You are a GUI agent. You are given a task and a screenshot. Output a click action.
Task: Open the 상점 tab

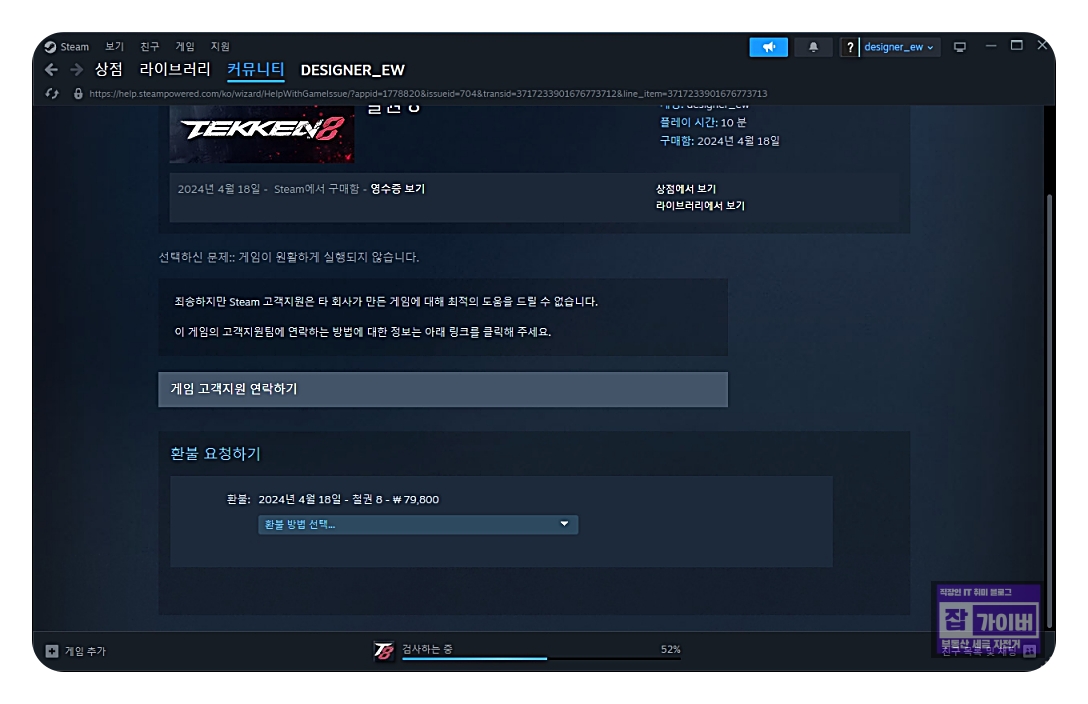pyautogui.click(x=108, y=69)
